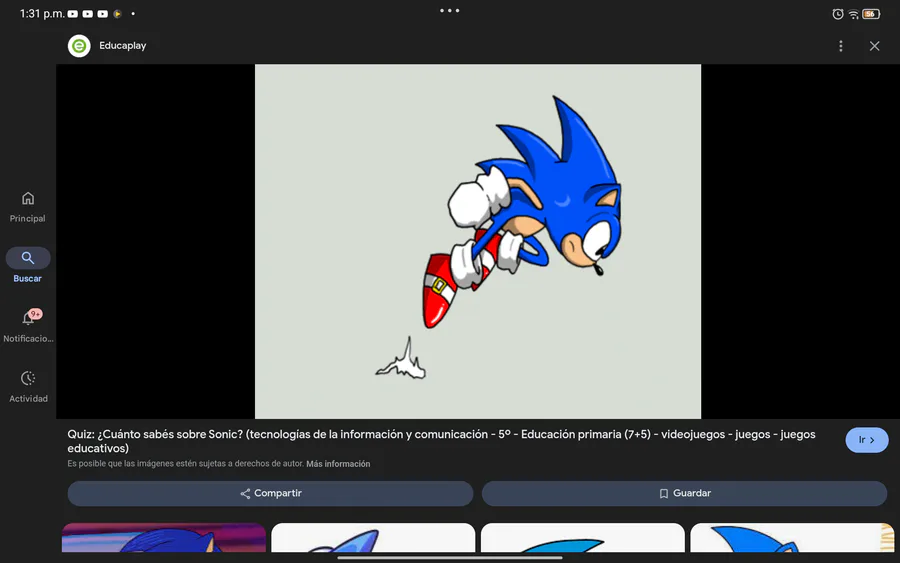Tap the alarm clock status icon
The width and height of the screenshot is (900, 563).
(x=837, y=14)
